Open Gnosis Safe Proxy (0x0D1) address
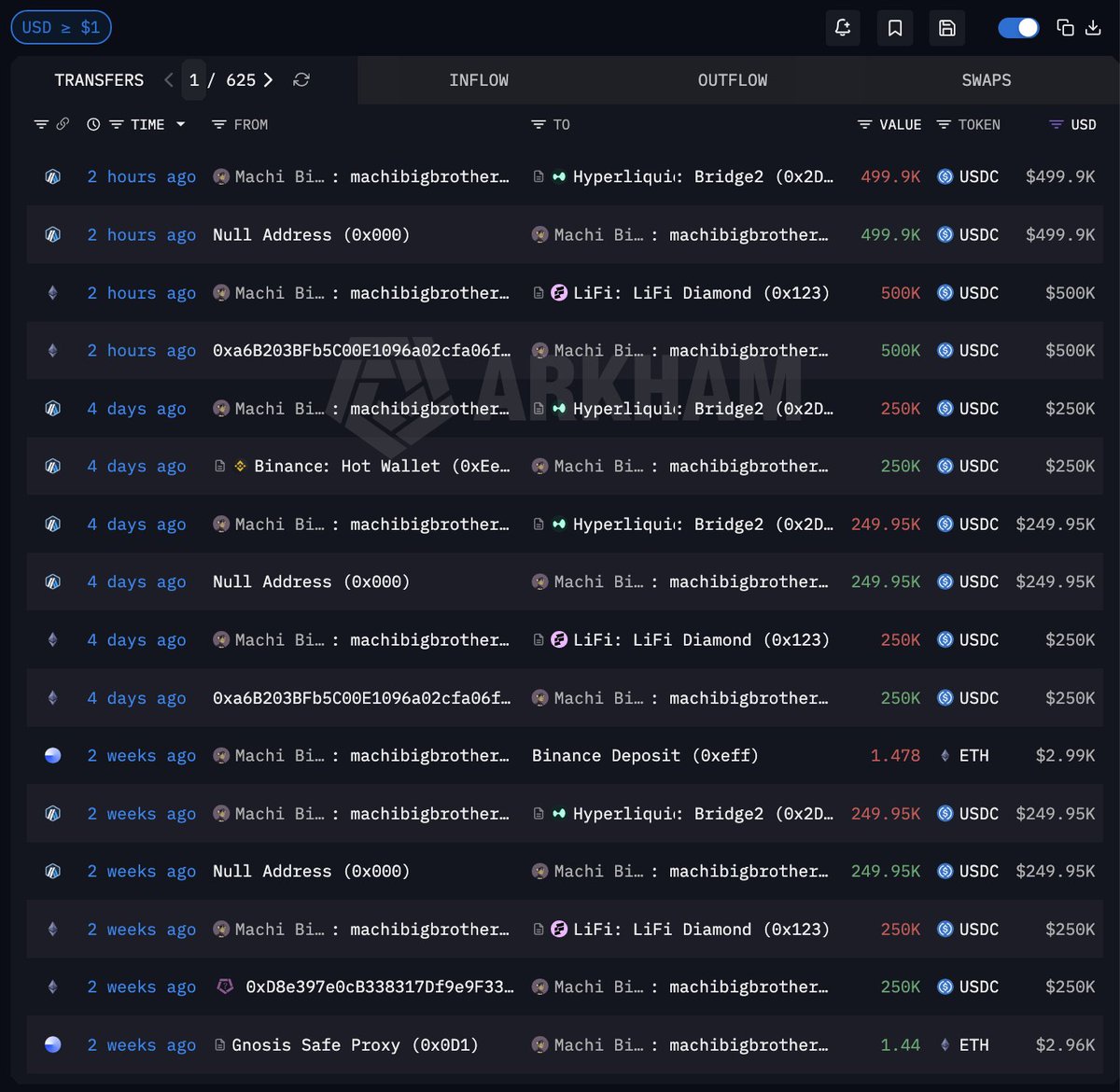The width and height of the screenshot is (1120, 1092). [355, 1044]
